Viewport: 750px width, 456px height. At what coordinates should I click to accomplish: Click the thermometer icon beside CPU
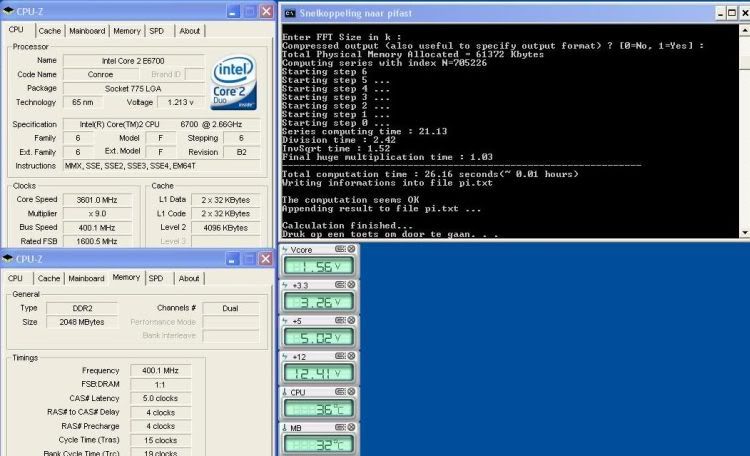pos(285,392)
